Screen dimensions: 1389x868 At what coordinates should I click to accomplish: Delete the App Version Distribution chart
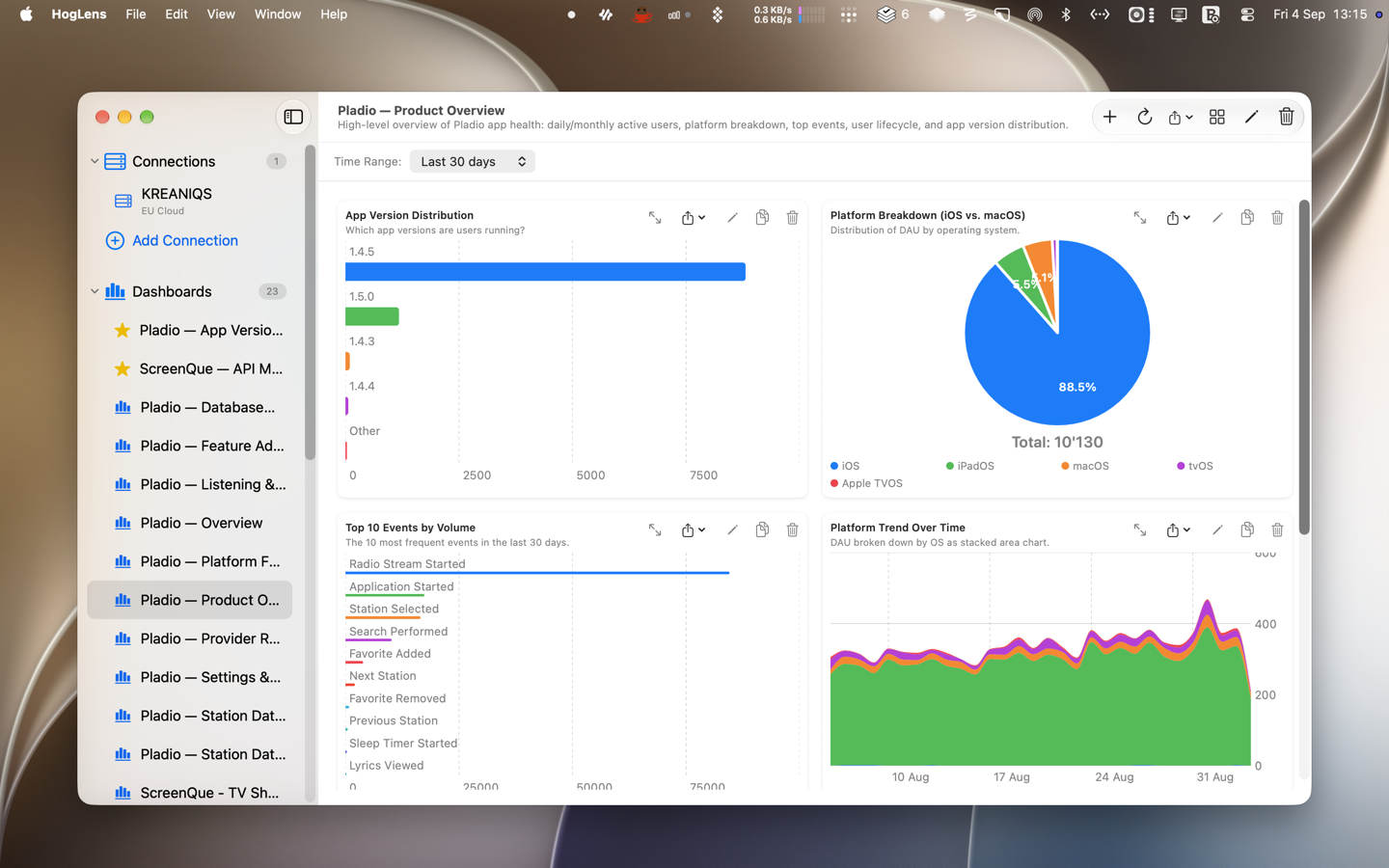(792, 218)
